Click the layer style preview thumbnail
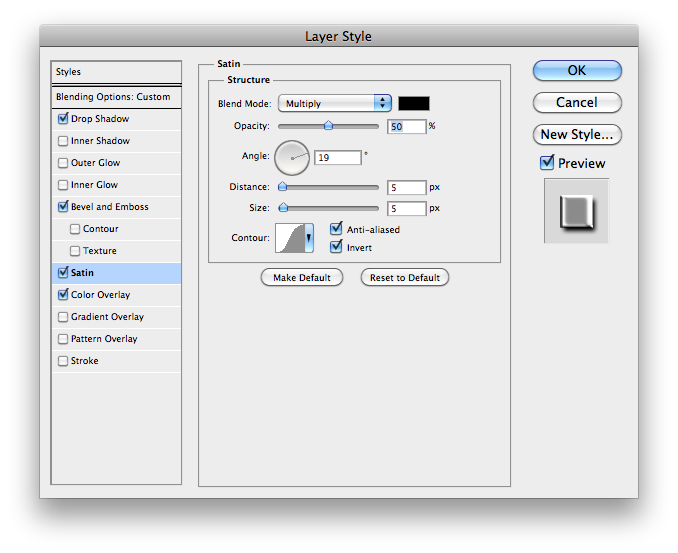678x553 pixels. coord(576,211)
